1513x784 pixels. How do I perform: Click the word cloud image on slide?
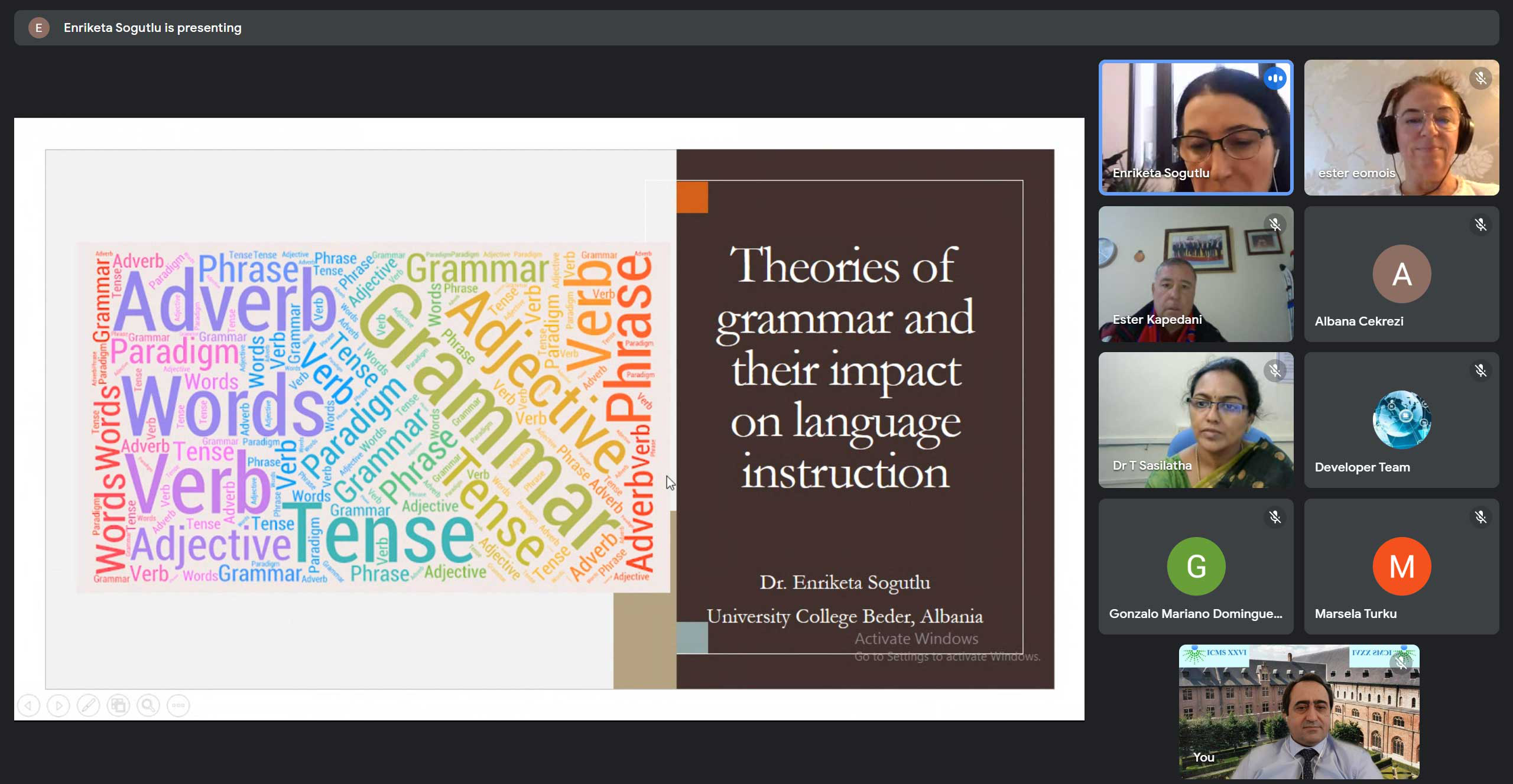(374, 417)
